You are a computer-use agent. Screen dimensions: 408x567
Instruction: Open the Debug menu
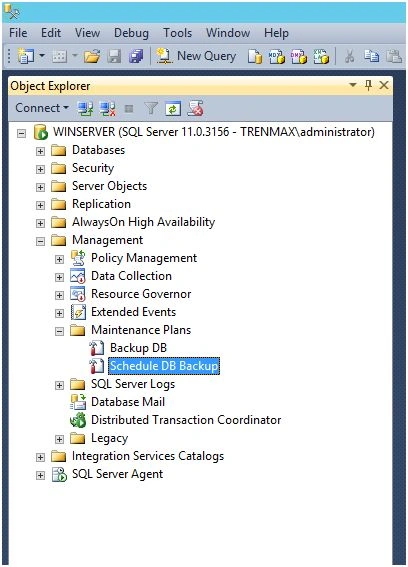(131, 33)
